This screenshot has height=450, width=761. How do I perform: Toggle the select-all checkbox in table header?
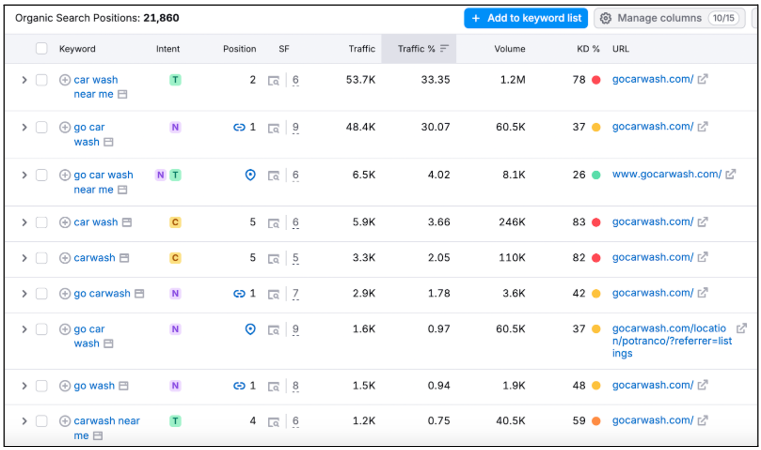coord(41,48)
